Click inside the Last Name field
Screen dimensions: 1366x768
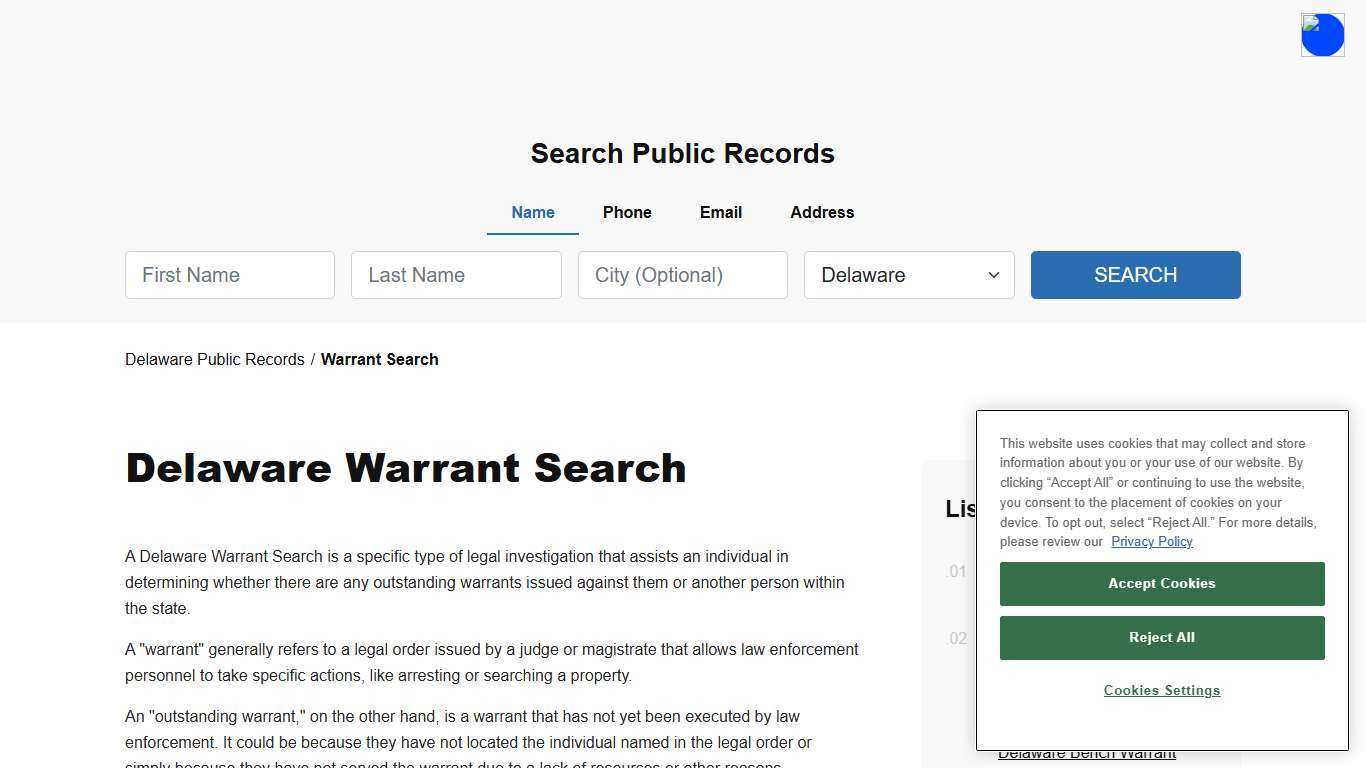click(456, 275)
